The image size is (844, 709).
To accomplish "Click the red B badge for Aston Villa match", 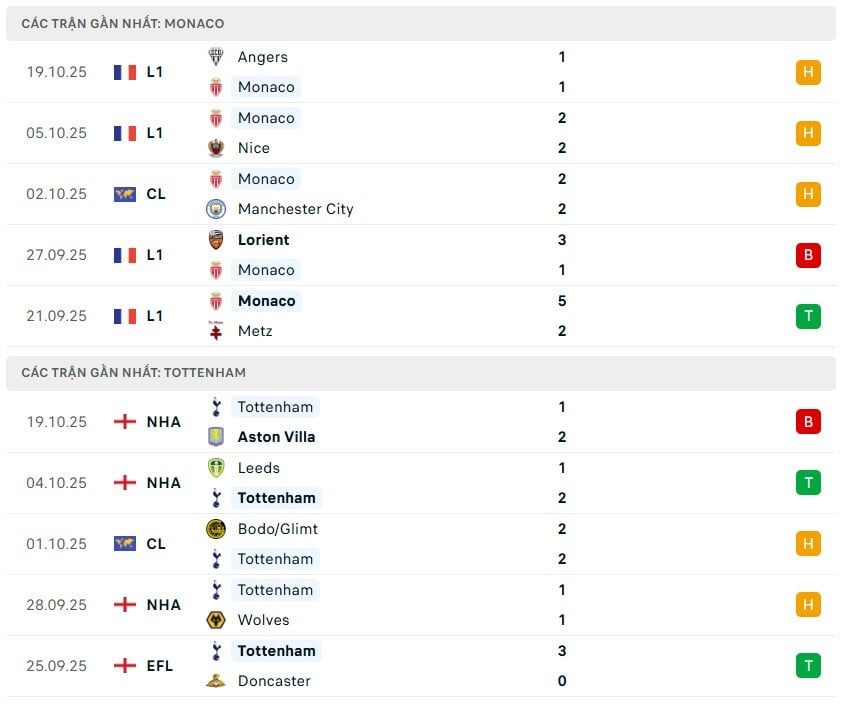I will pyautogui.click(x=808, y=422).
